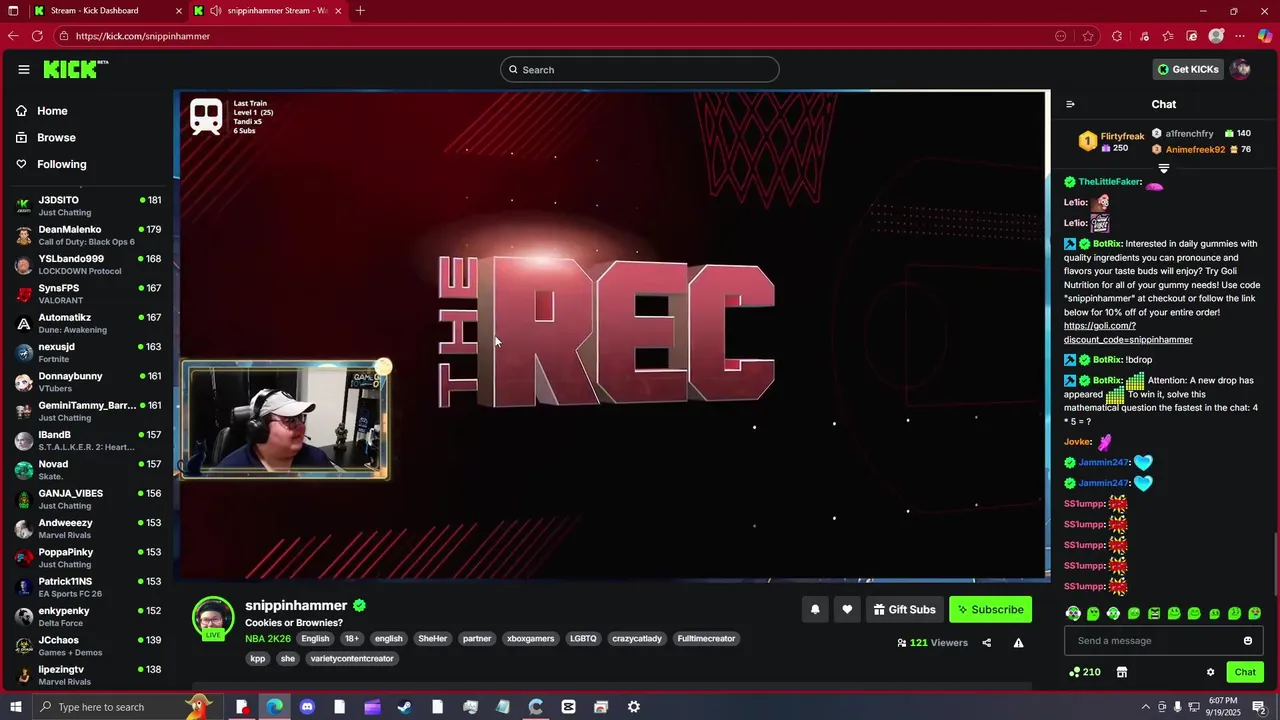Expand the leaderboard chevron in chat
This screenshot has width=1280, height=720.
tap(1163, 168)
